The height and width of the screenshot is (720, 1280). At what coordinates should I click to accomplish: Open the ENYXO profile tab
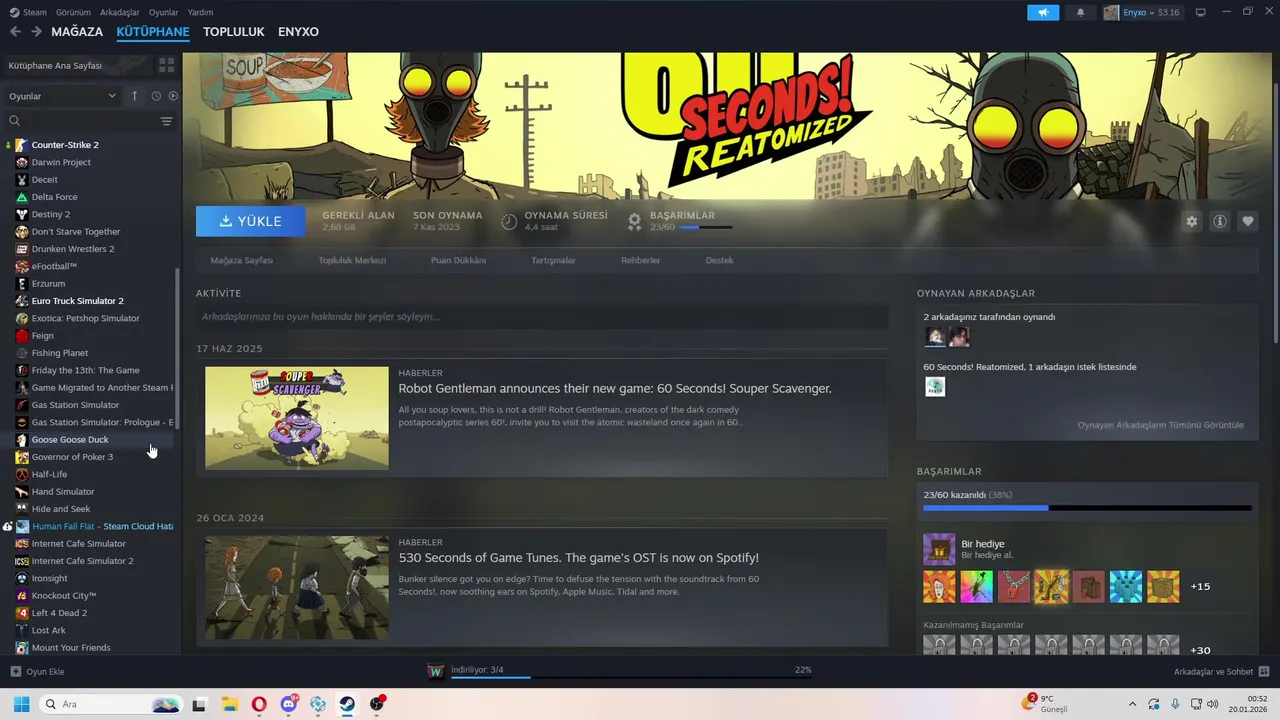tap(298, 32)
